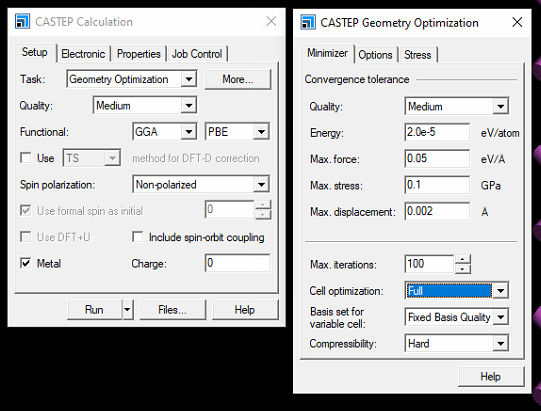541x411 pixels.
Task: Click the Files... button
Action: [173, 310]
